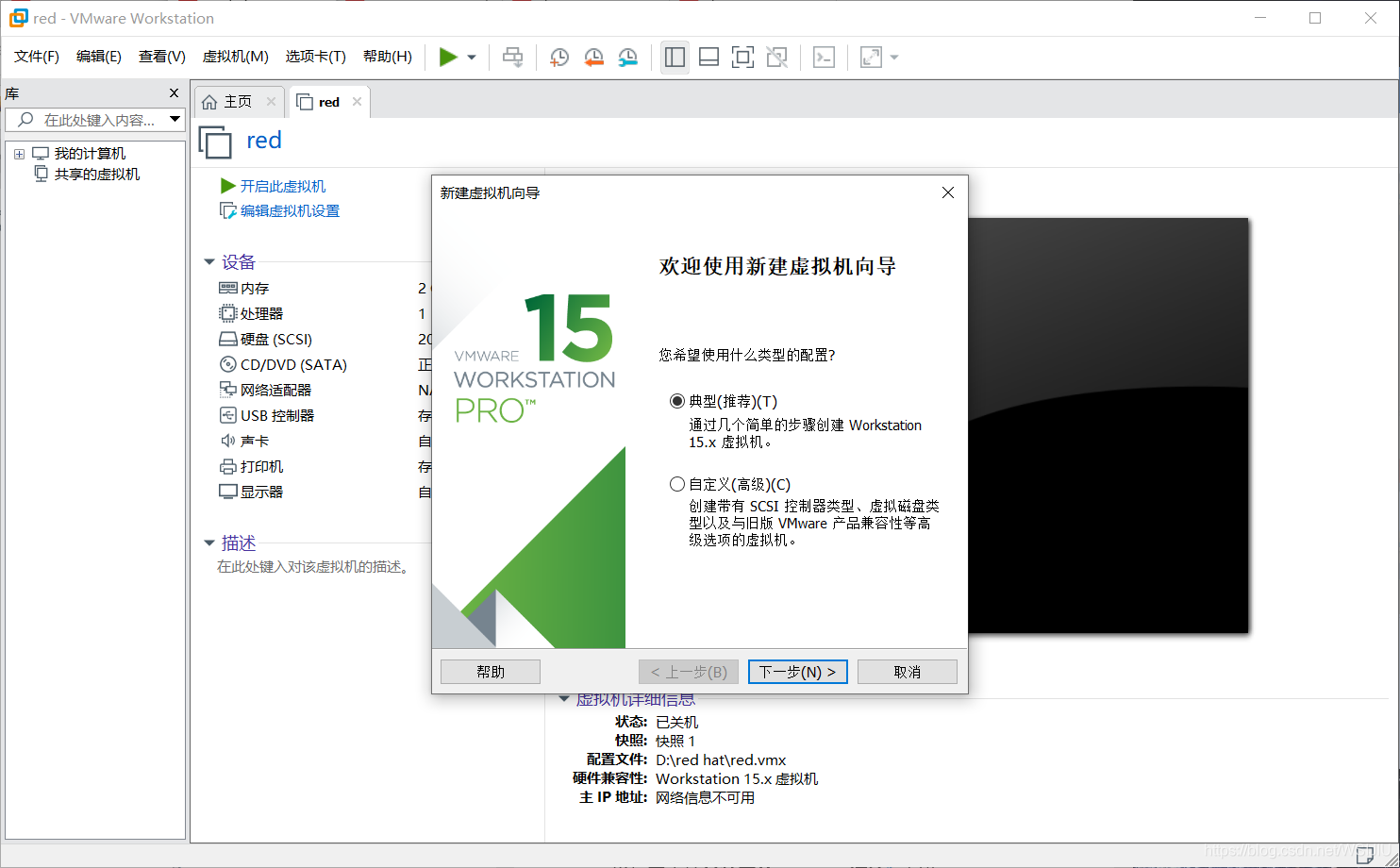Click the revert to snapshot toolbar icon
This screenshot has width=1400, height=868.
pyautogui.click(x=593, y=58)
